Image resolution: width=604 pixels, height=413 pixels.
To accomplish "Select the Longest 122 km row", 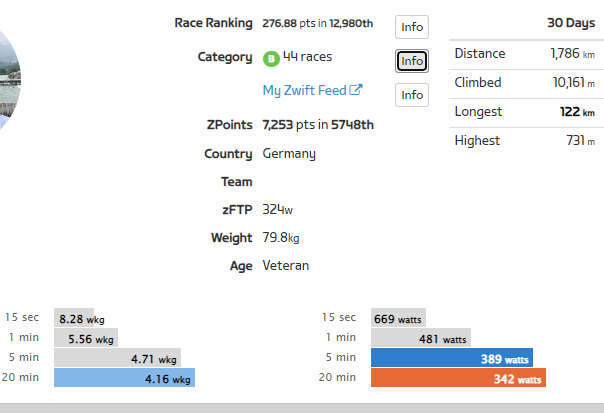I will tap(524, 112).
